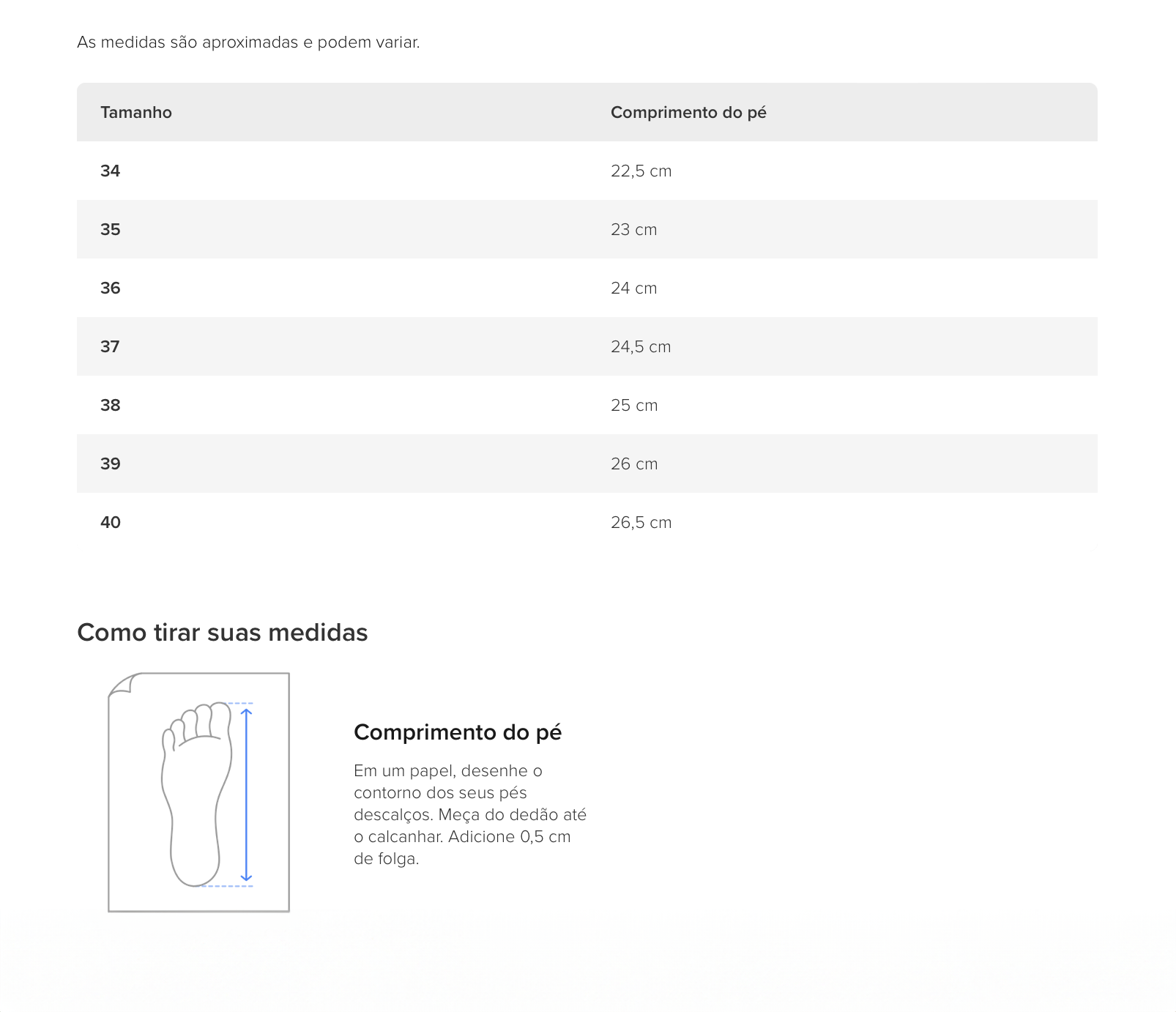Click the foot measurement illustration
Viewport: 1176px width, 1012px height.
click(198, 792)
